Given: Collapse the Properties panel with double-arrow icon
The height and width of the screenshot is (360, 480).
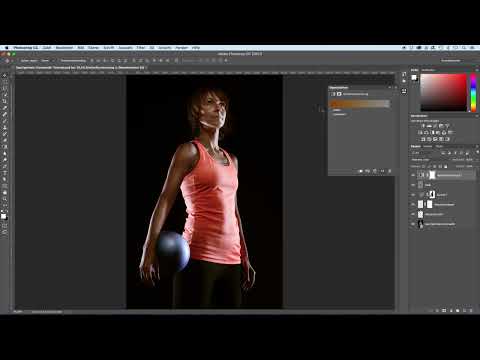Looking at the screenshot, I should click(390, 87).
